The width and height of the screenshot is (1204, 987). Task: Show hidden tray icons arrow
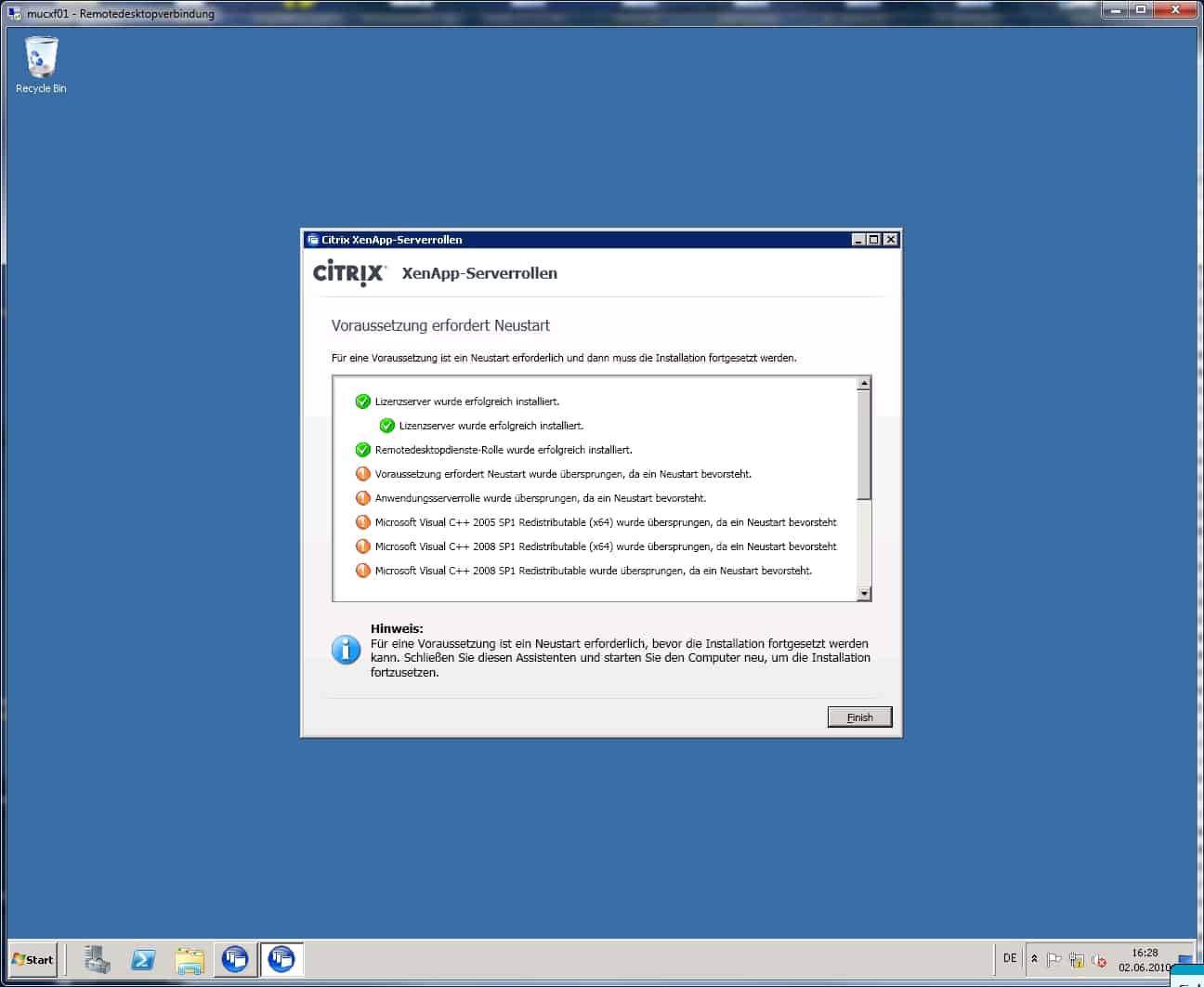pyautogui.click(x=1034, y=958)
